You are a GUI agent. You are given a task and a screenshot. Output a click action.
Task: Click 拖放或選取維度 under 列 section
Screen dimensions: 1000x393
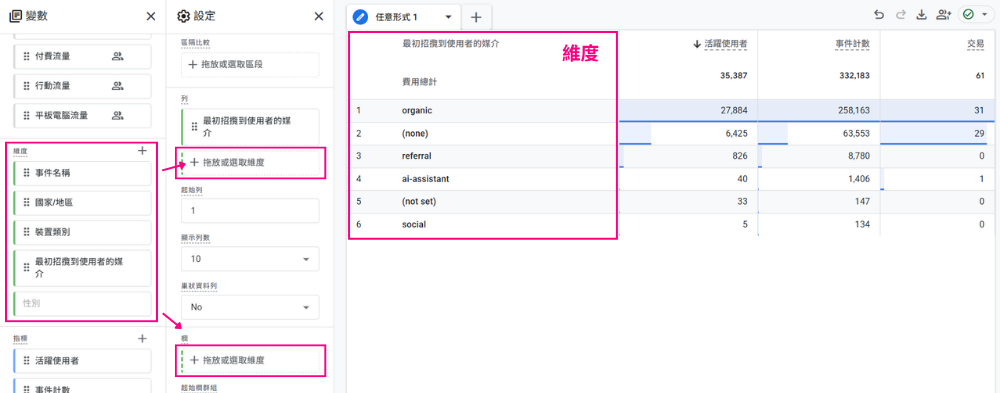pyautogui.click(x=250, y=163)
